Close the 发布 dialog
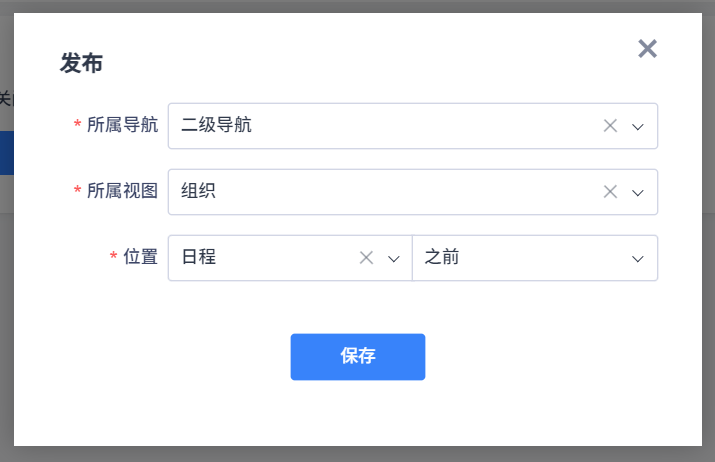The image size is (715, 462). coord(647,48)
